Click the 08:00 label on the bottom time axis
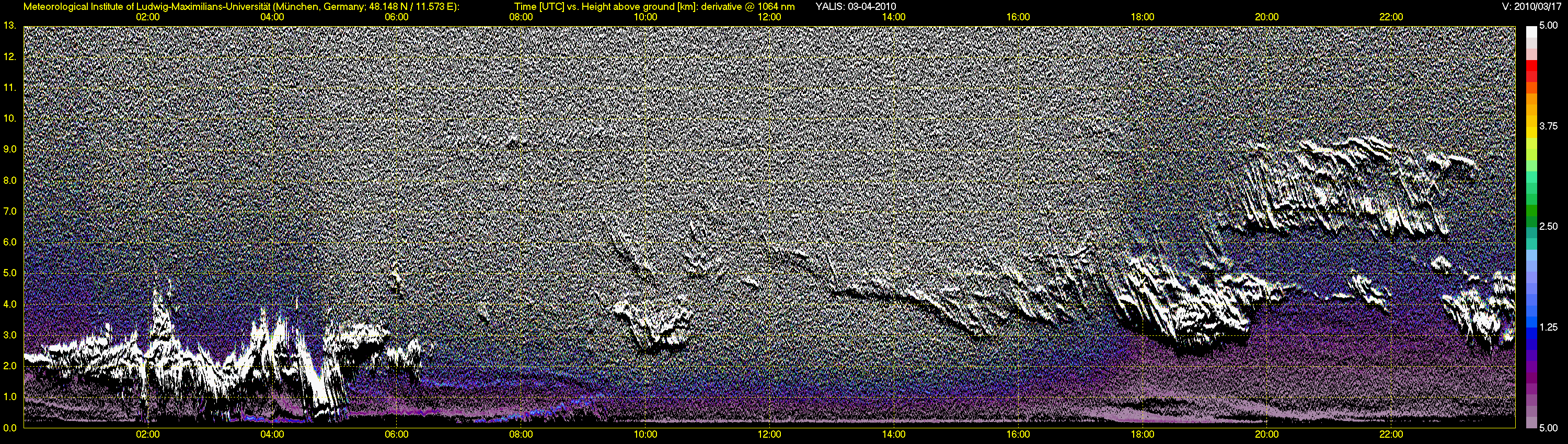This screenshot has width=1568, height=444. pyautogui.click(x=521, y=435)
